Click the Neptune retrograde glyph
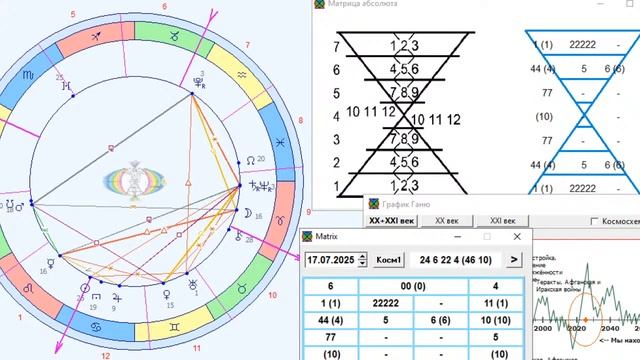The width and height of the screenshot is (640, 360). tap(266, 187)
